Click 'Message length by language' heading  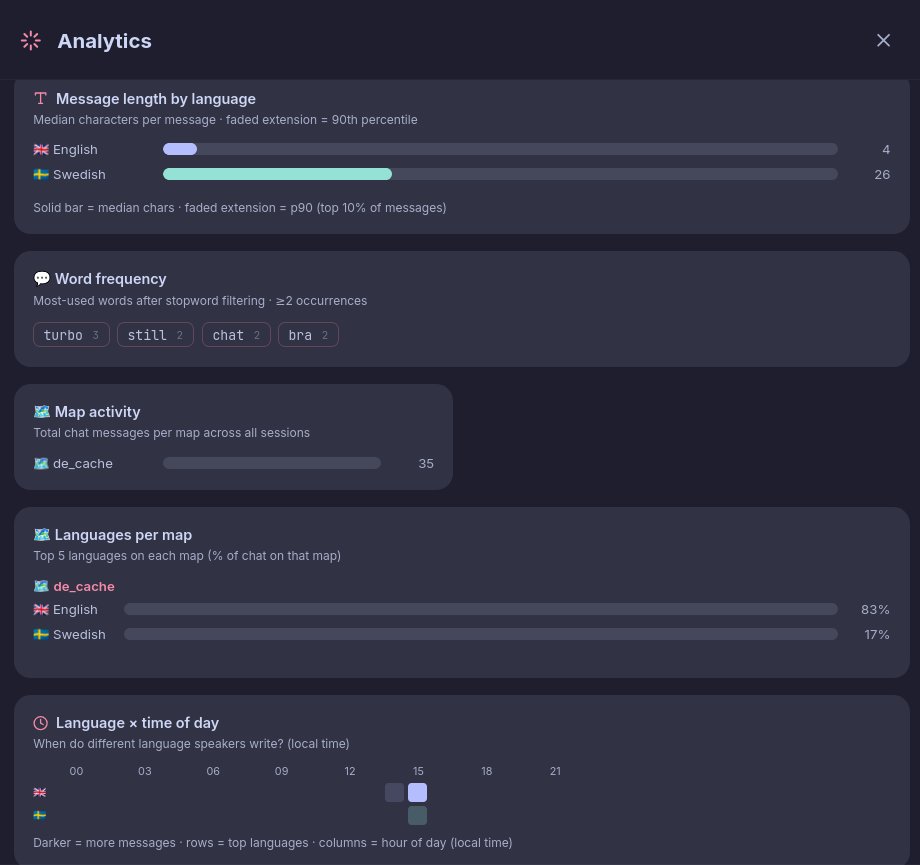(155, 99)
